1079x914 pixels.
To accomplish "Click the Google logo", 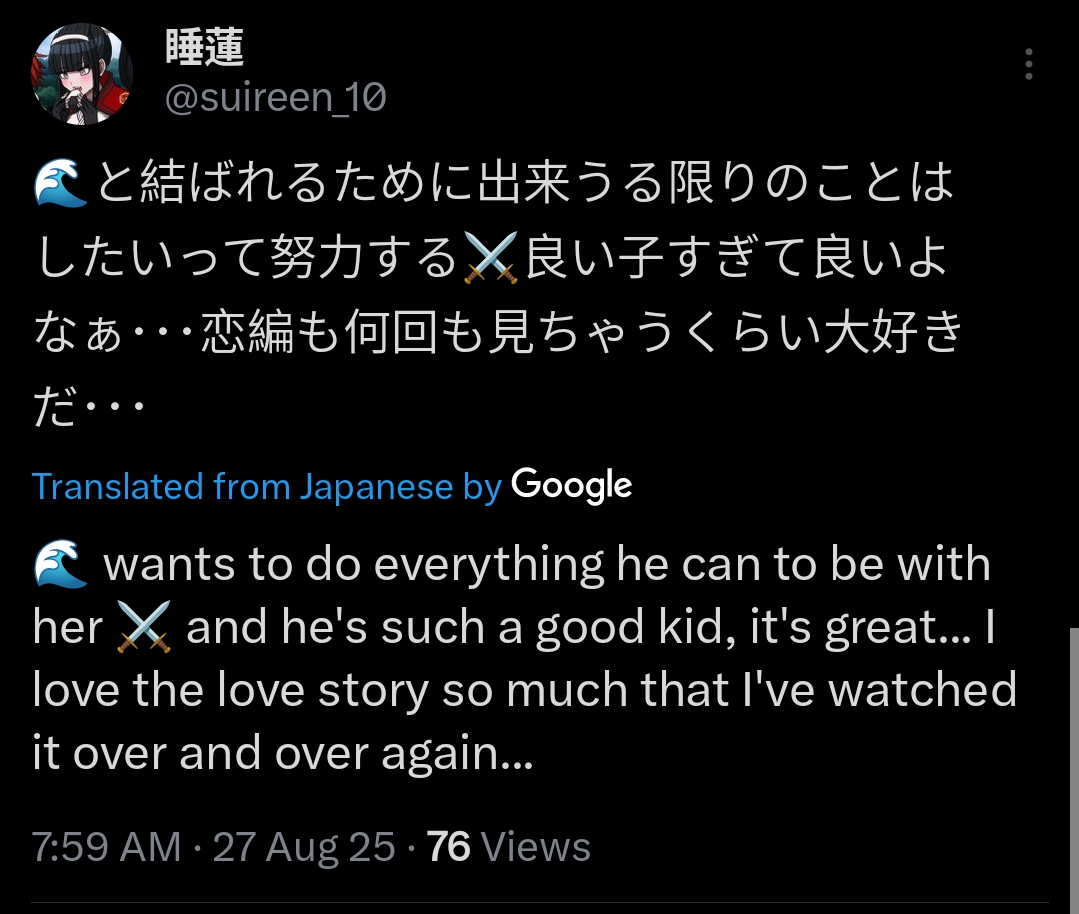I will pos(571,485).
